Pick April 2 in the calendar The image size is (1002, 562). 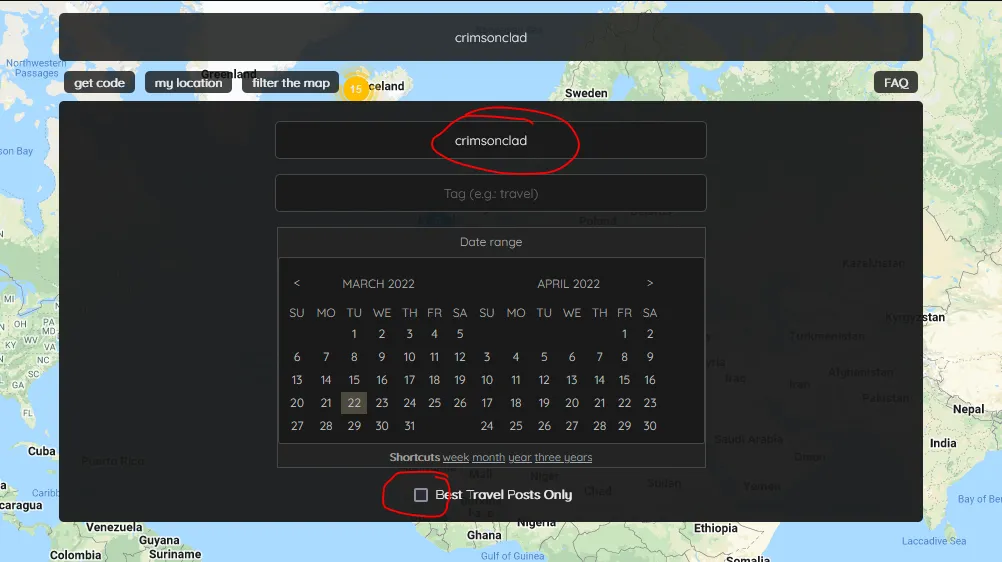coord(650,334)
